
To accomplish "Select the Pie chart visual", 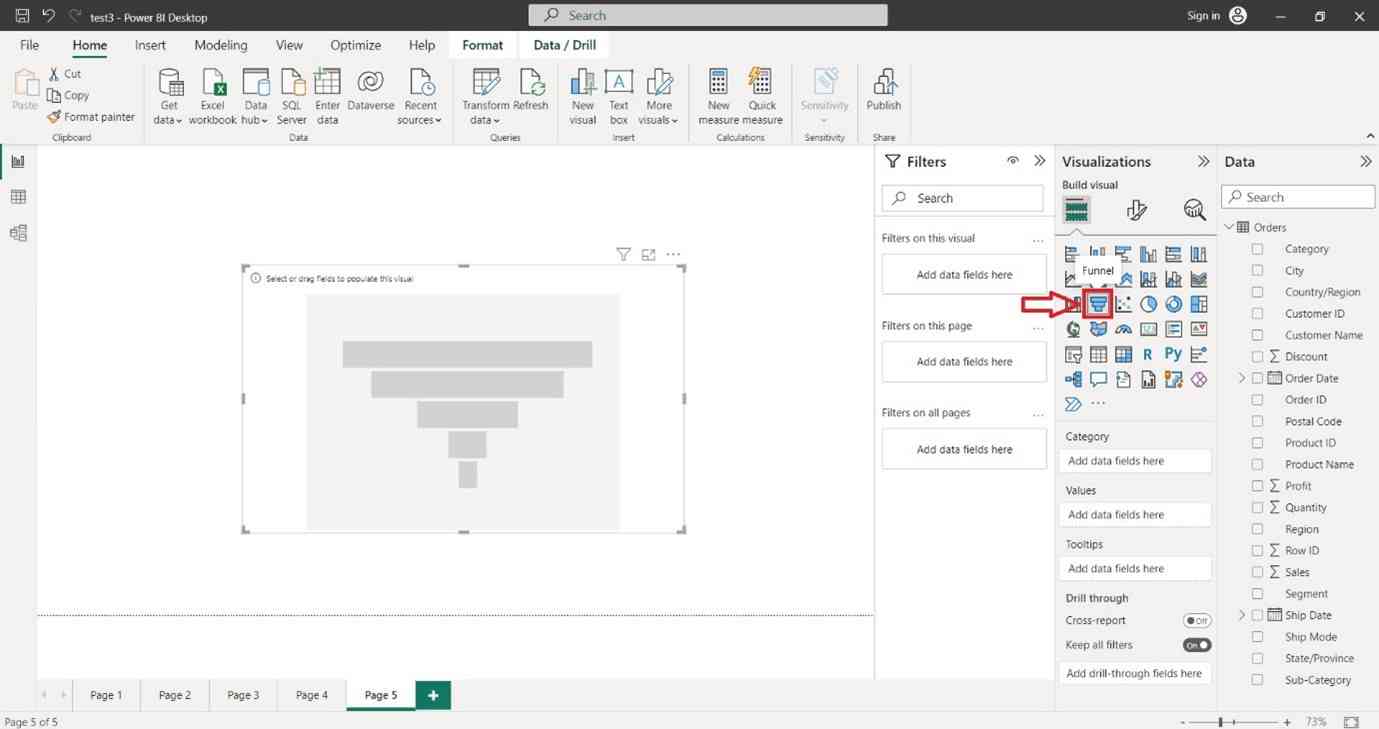I will [1148, 304].
